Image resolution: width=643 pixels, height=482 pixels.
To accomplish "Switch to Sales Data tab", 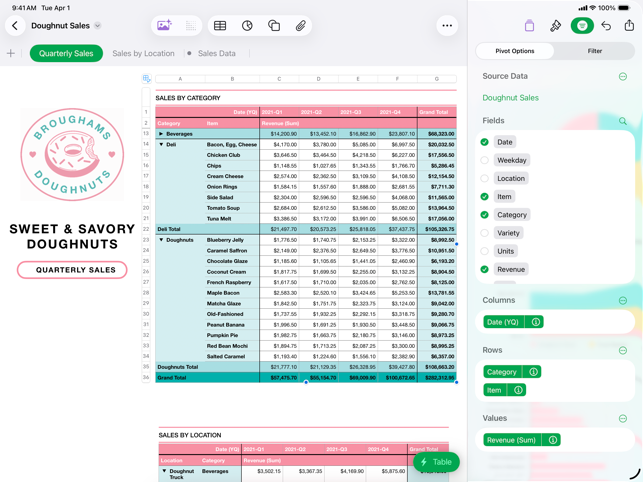I will 217,53.
